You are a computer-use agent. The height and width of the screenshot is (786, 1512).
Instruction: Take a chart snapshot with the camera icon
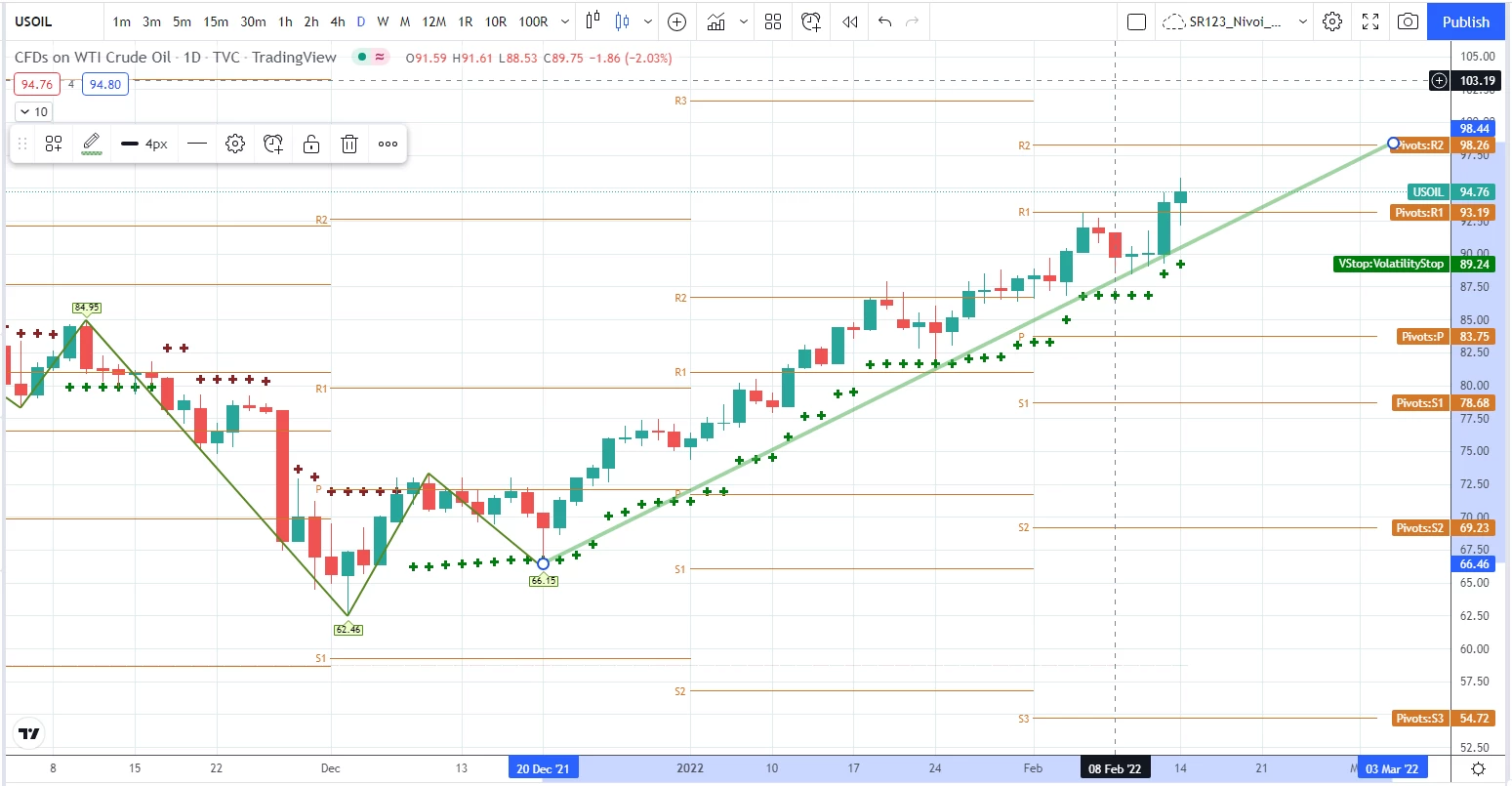1407,21
